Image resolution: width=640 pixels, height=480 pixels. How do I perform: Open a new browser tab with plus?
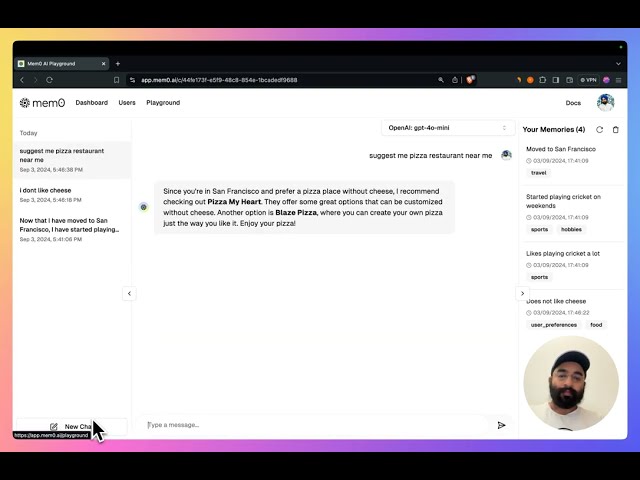click(118, 64)
